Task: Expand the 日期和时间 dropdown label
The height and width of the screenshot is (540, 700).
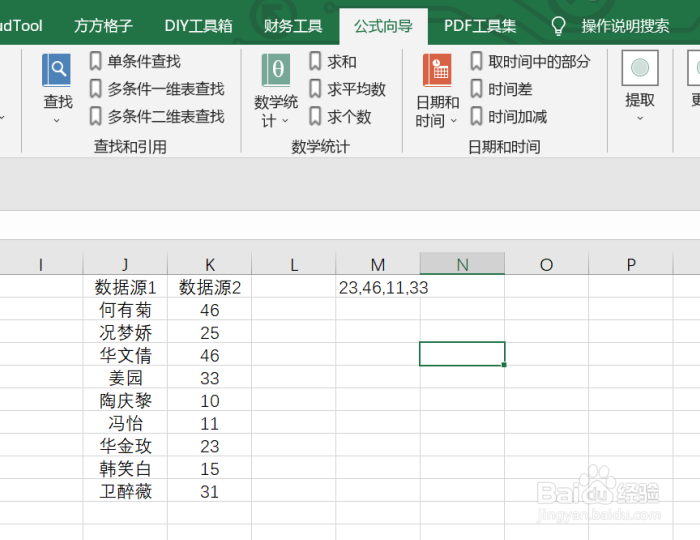Action: point(437,111)
